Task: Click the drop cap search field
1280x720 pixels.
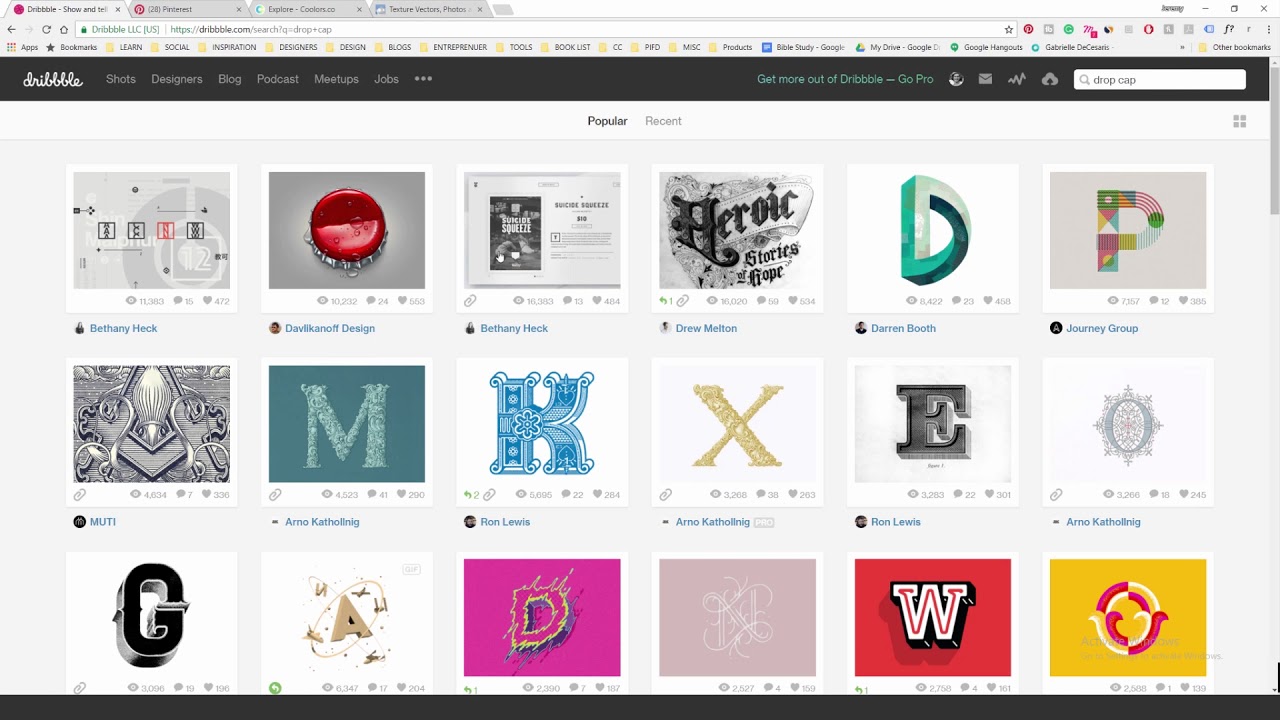Action: point(1160,79)
